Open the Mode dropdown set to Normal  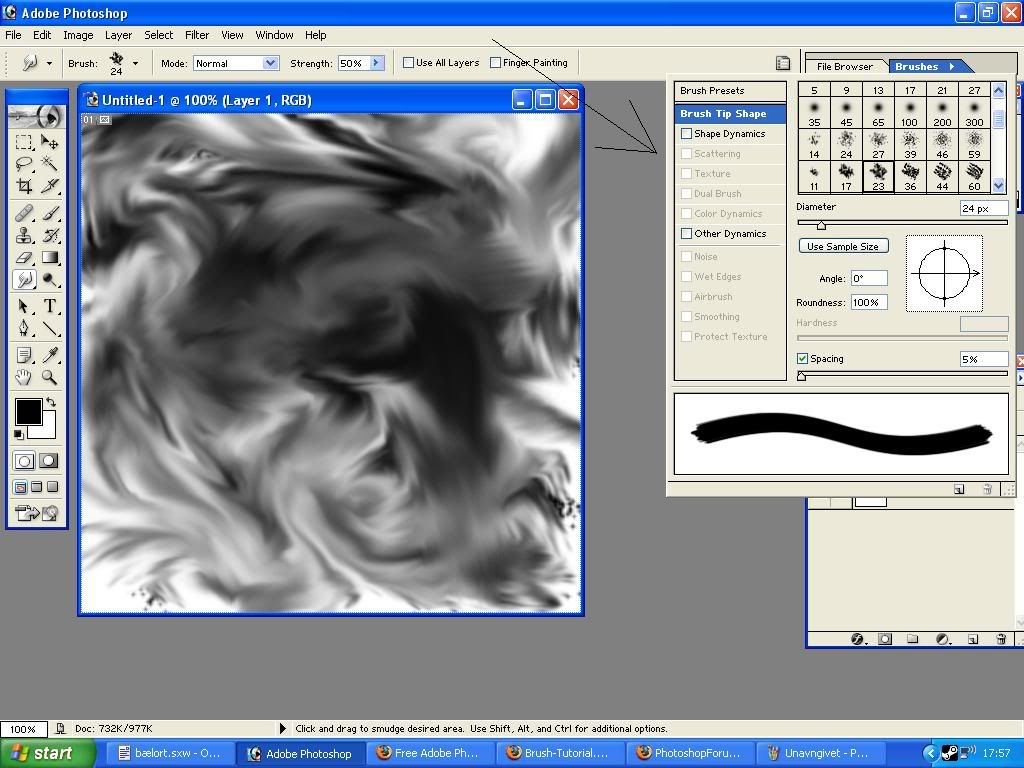[270, 63]
